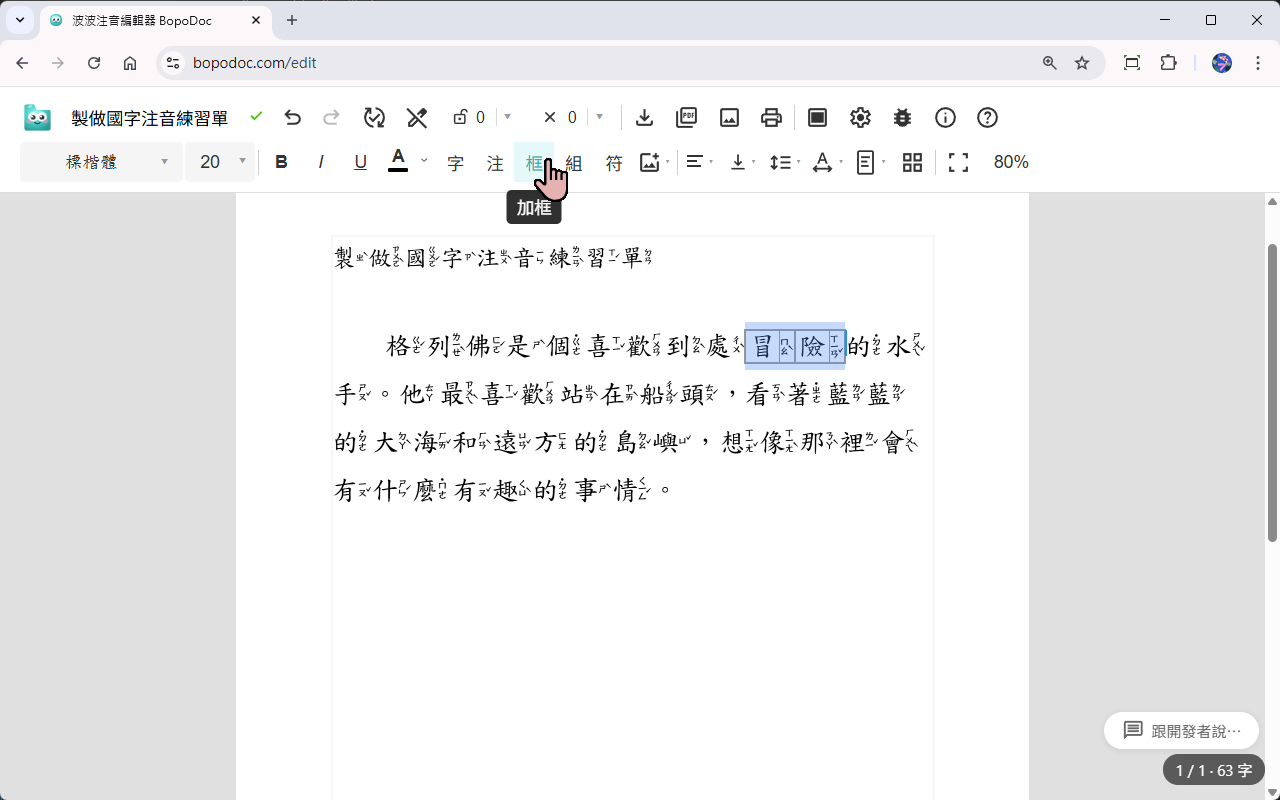Select the 注 annotation tool
The height and width of the screenshot is (800, 1280).
coord(494,162)
